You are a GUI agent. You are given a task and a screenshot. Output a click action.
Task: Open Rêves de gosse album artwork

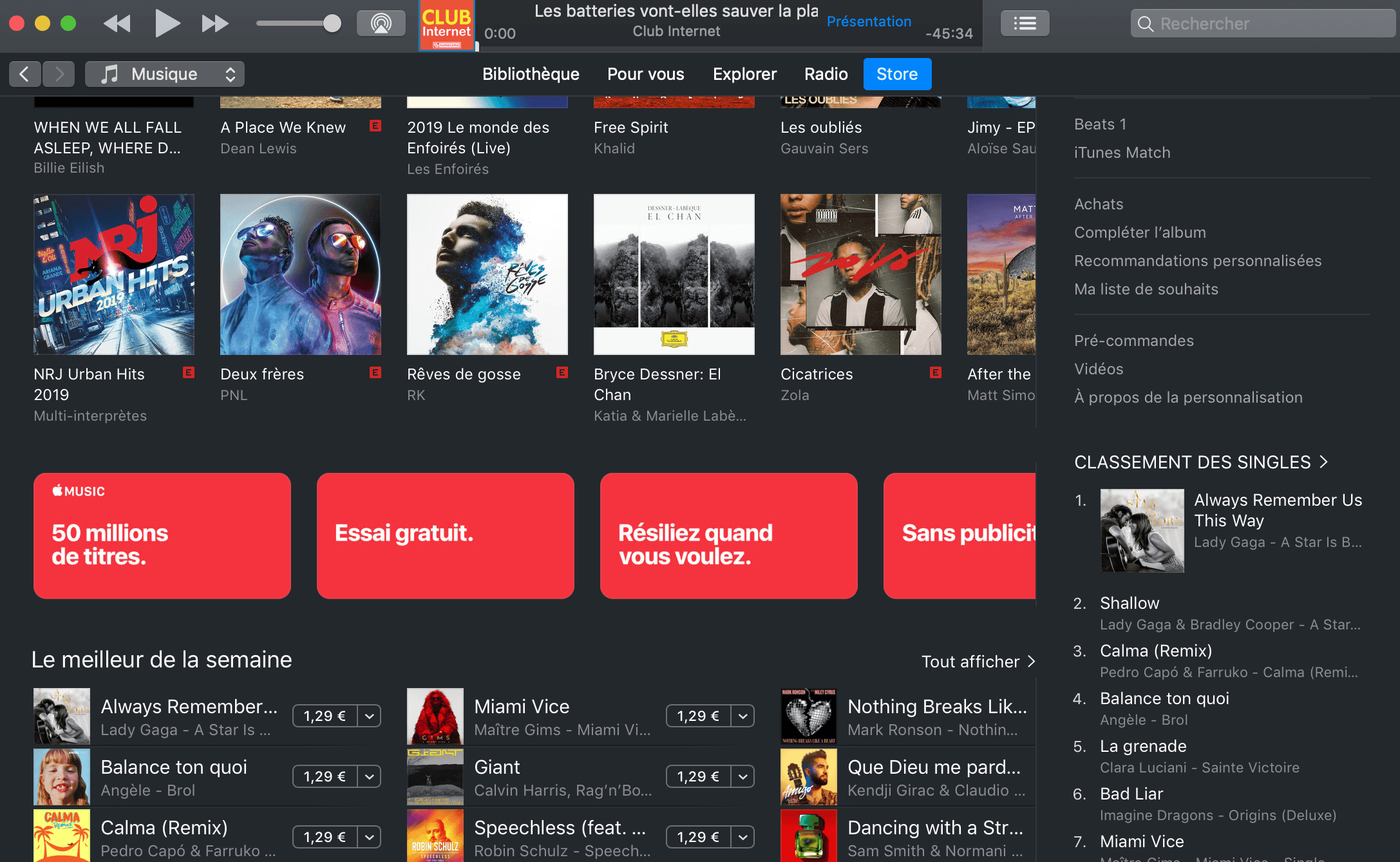[x=487, y=274]
